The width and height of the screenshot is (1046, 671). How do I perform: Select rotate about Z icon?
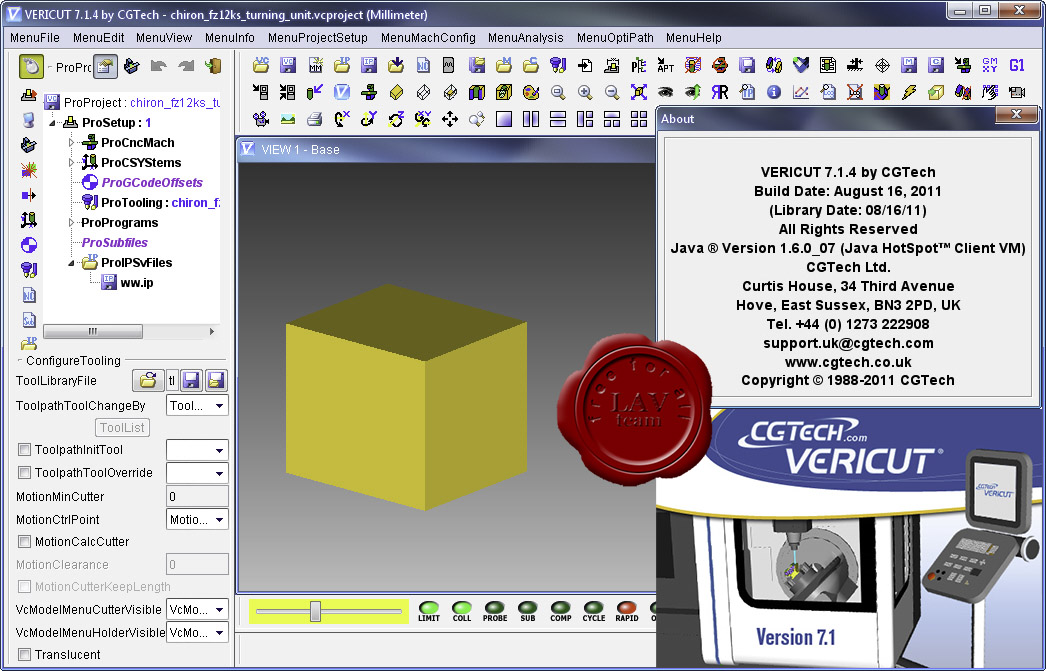[396, 119]
